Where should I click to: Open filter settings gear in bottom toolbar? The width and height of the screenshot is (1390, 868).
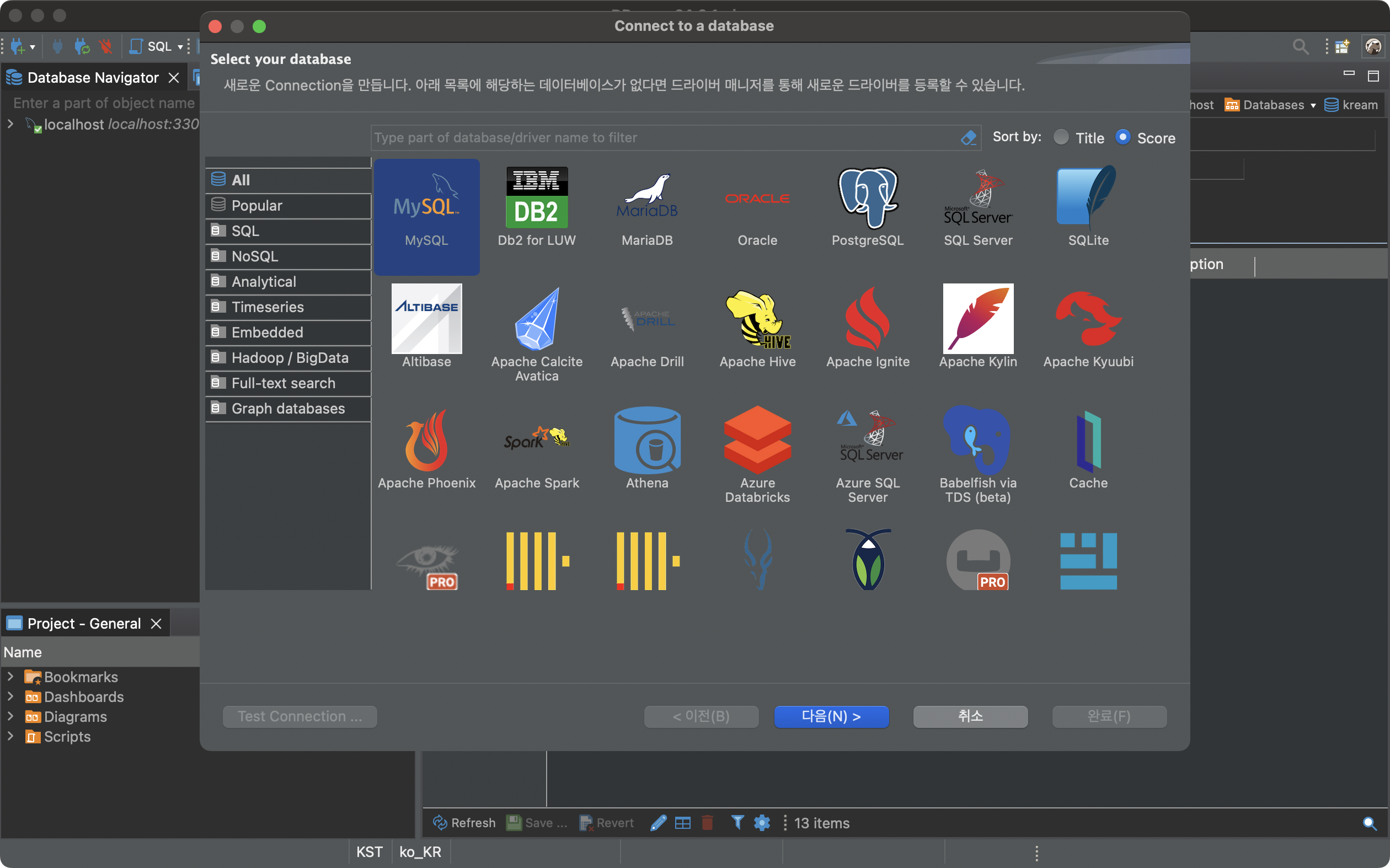click(x=762, y=823)
